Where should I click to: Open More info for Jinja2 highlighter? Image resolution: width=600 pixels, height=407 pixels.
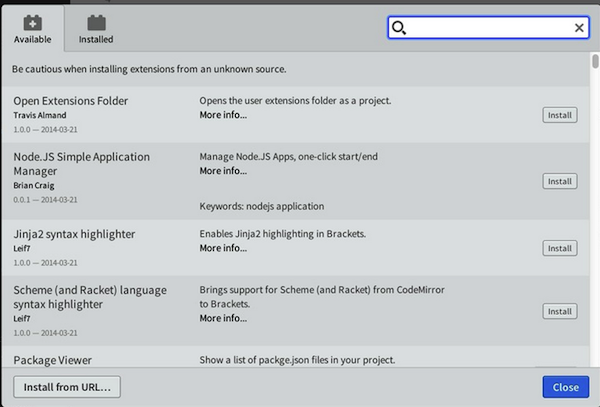[x=223, y=248]
